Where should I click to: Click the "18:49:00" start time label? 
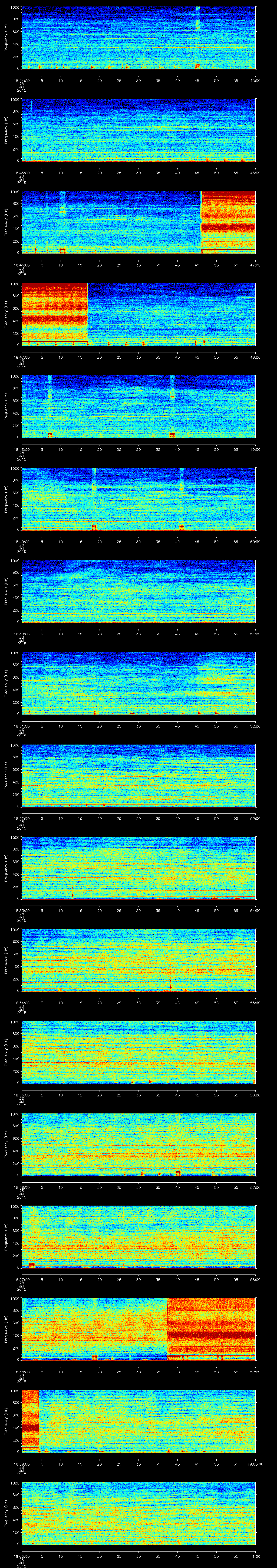(x=21, y=542)
